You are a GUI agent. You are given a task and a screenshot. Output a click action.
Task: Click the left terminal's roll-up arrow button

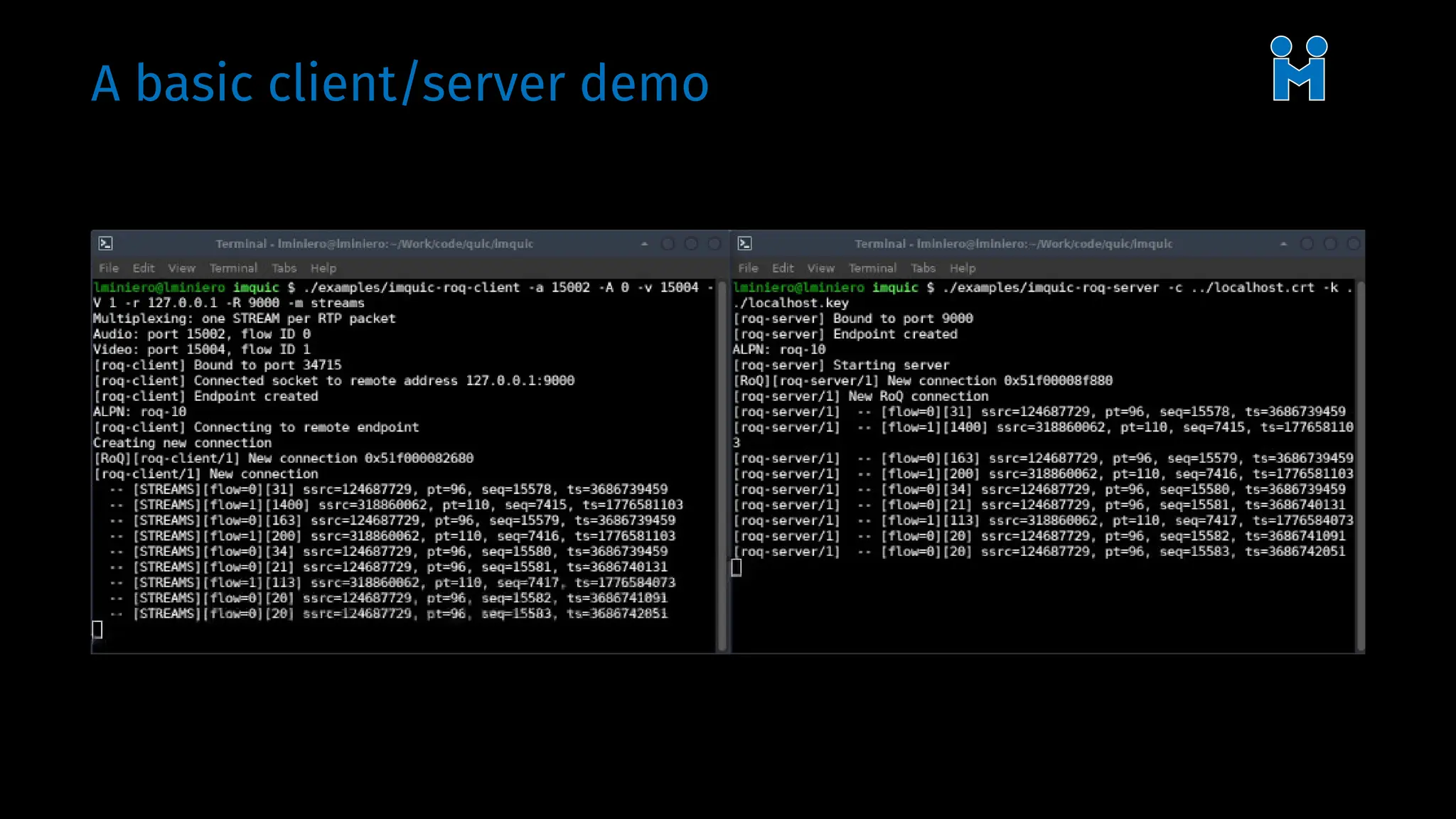click(644, 244)
